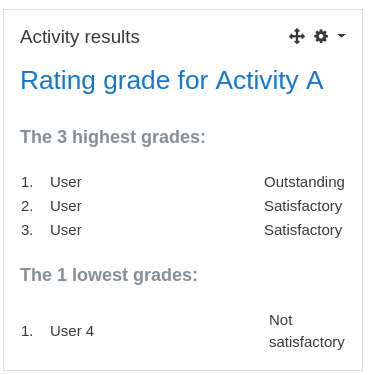Click rank number 3 in highest grades list
This screenshot has height=375, width=370.
click(27, 230)
